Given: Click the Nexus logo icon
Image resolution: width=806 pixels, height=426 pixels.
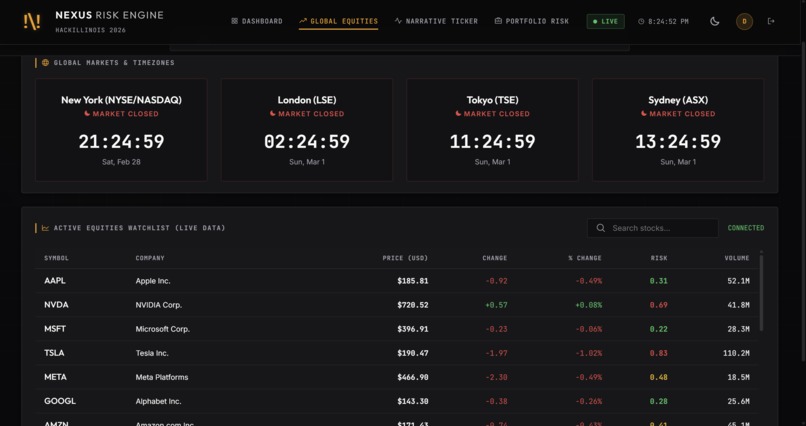Looking at the screenshot, I should pos(32,21).
